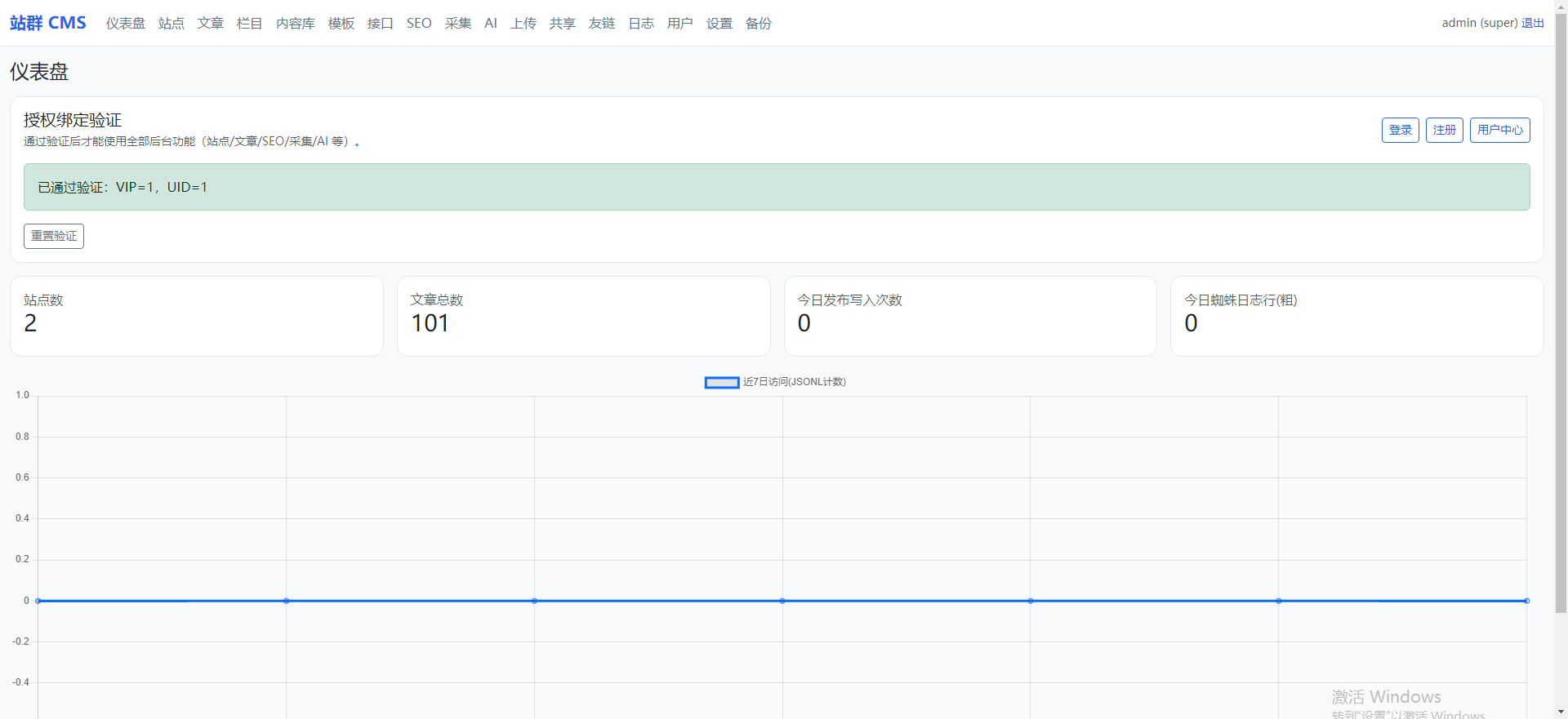The width and height of the screenshot is (1568, 719).
Task: View the 日志 page
Action: pos(640,24)
